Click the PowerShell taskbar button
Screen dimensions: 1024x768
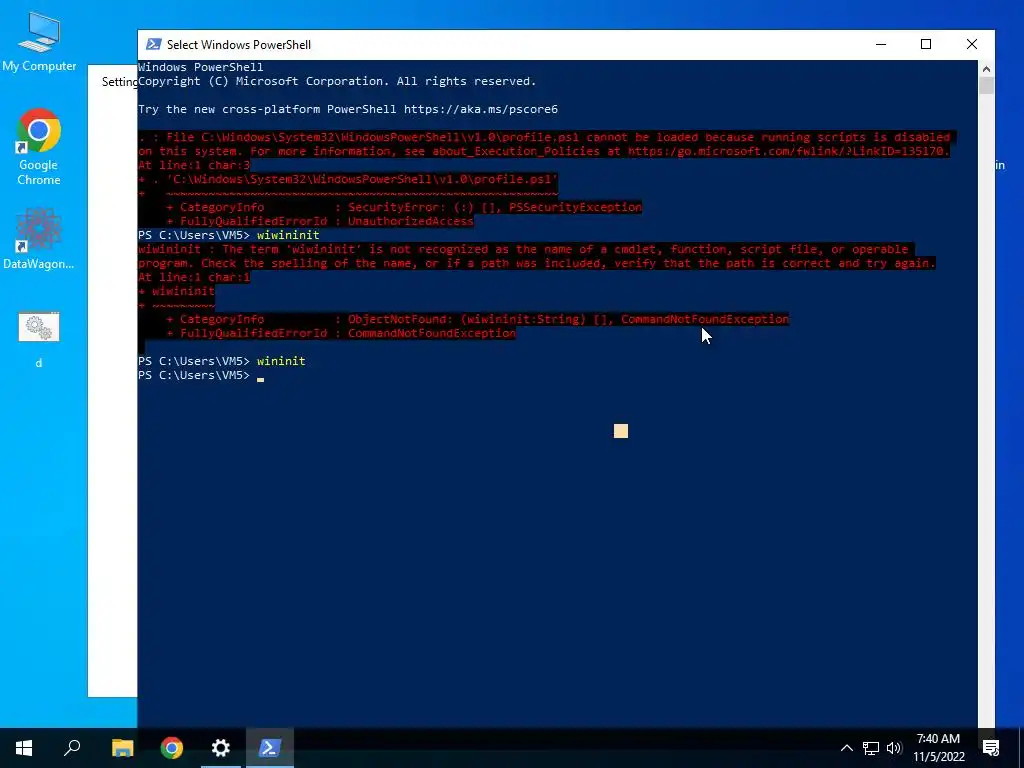[270, 748]
